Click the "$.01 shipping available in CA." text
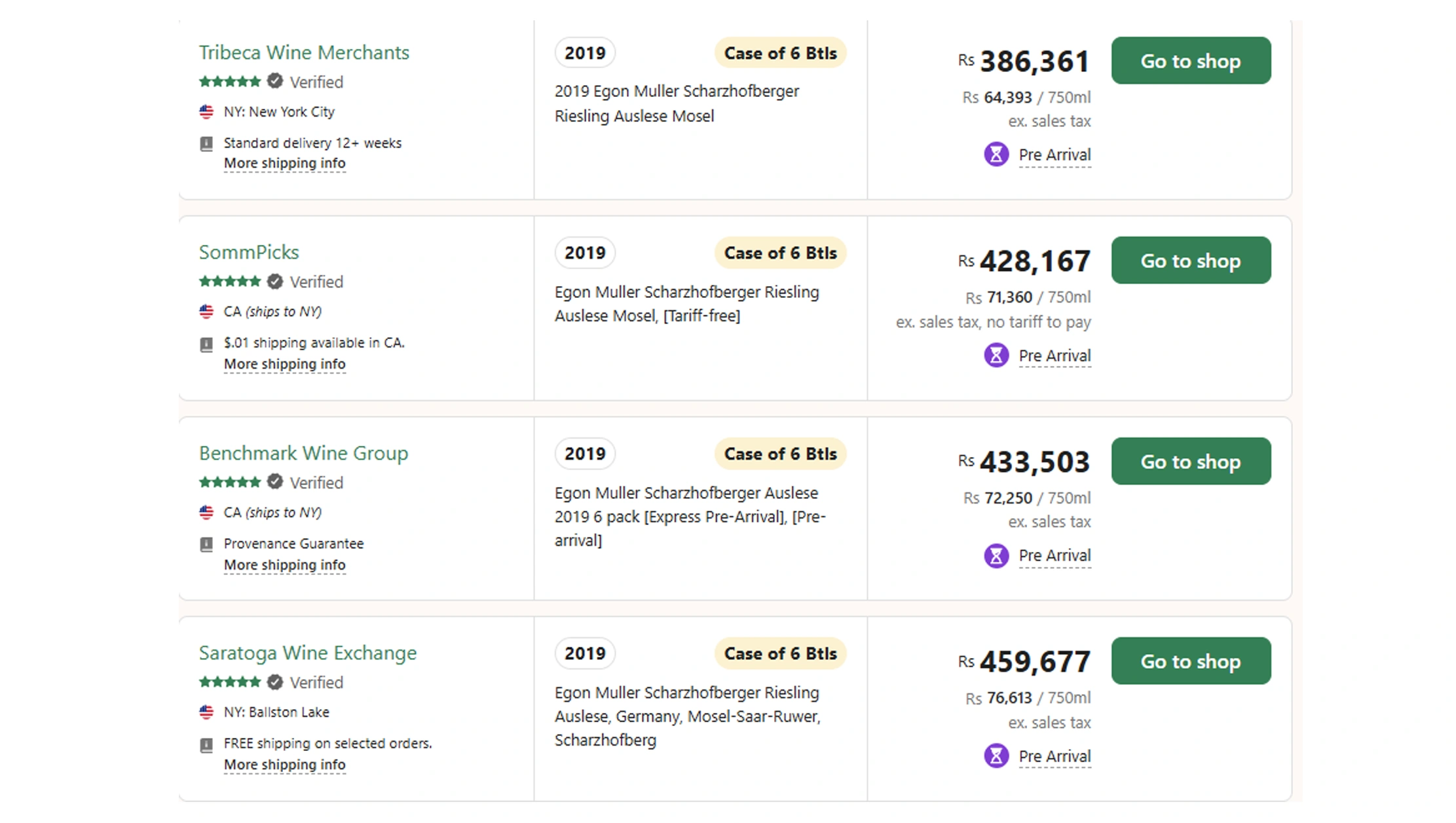Image resolution: width=1456 pixels, height=823 pixels. [x=314, y=343]
